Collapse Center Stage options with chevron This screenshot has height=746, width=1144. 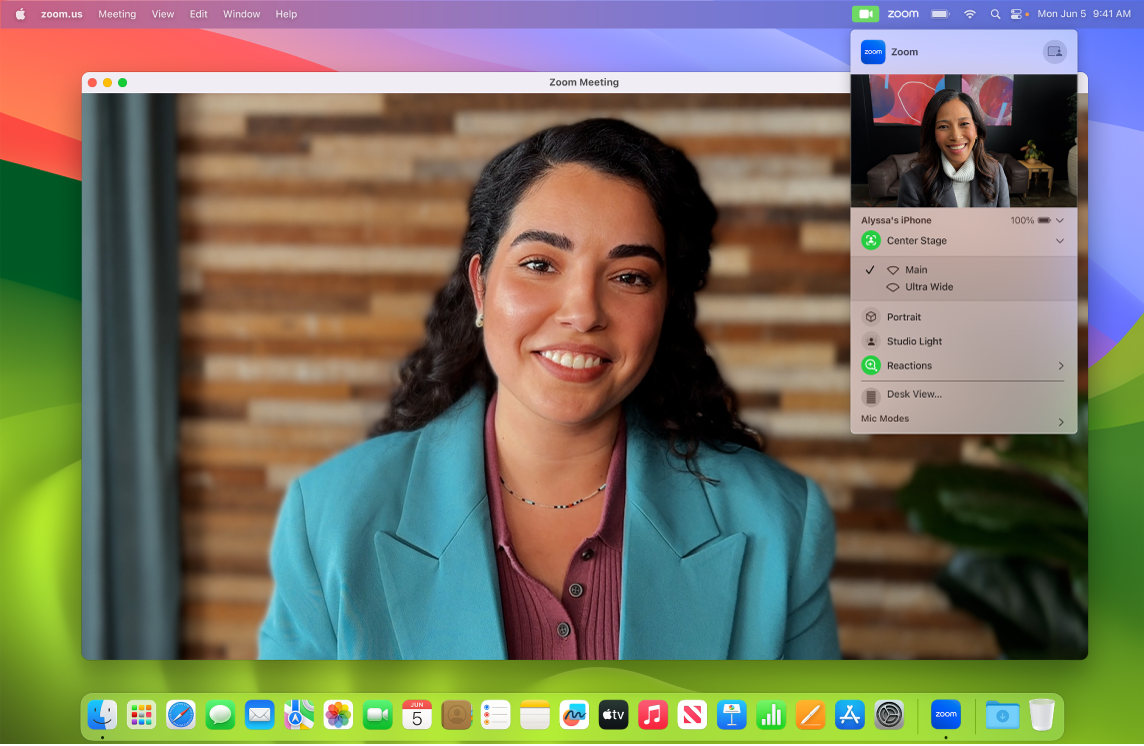(1060, 241)
